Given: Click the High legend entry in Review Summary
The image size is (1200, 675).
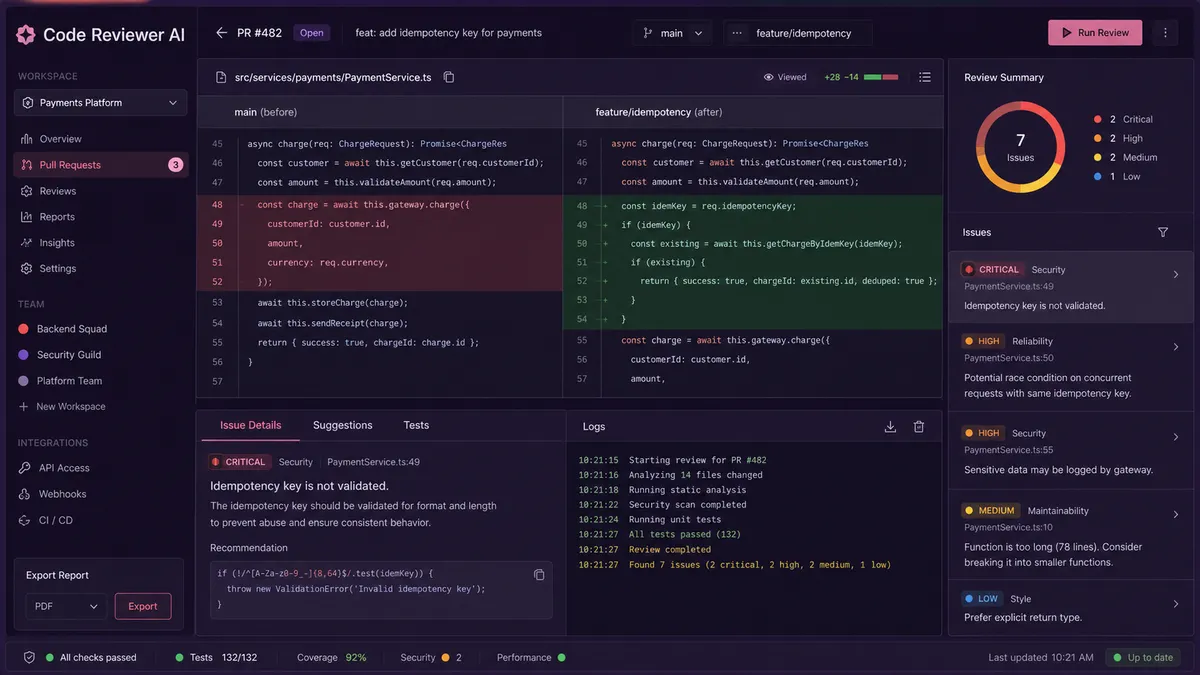Looking at the screenshot, I should click(1120, 138).
